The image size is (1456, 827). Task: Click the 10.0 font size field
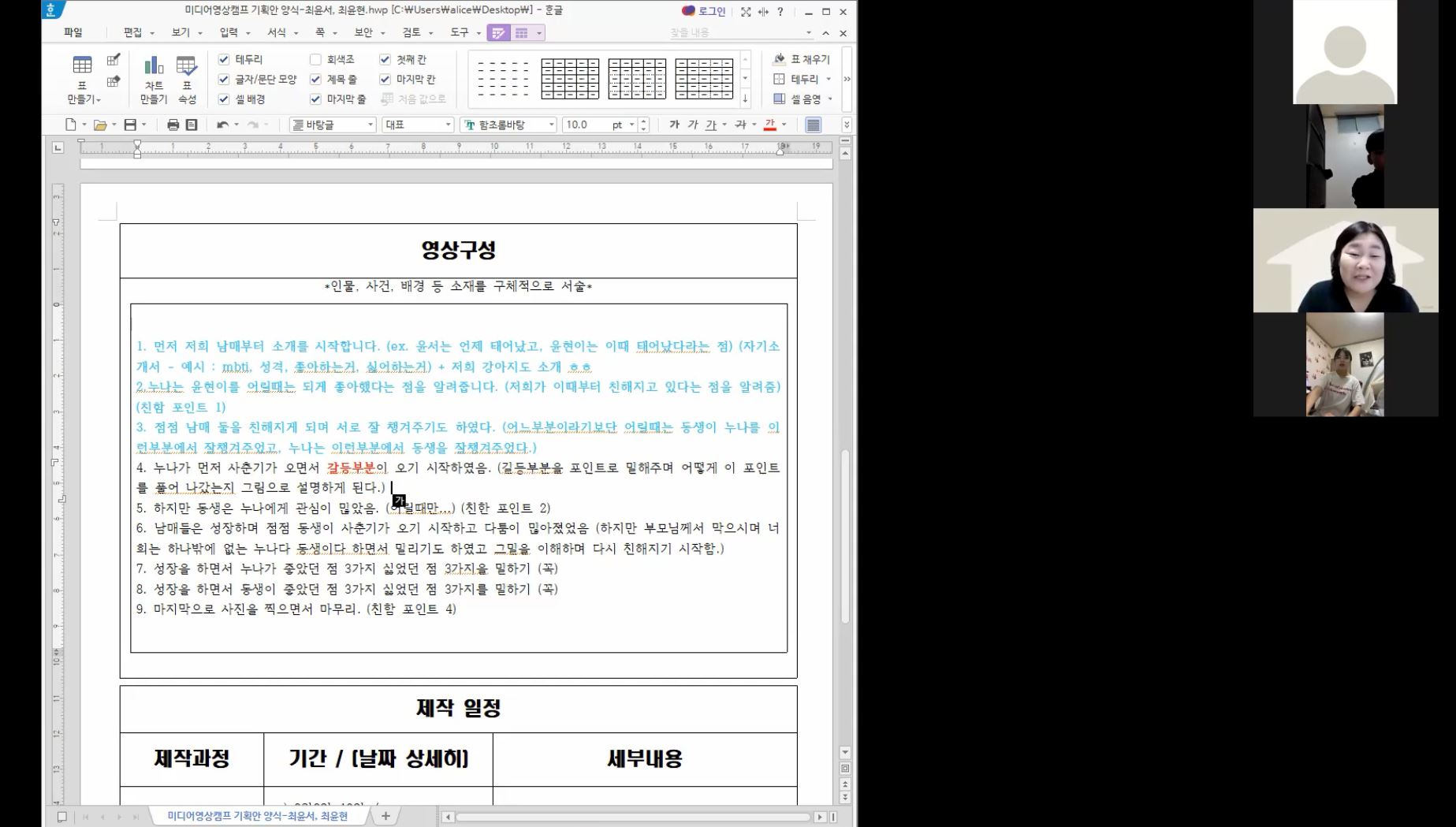pos(586,125)
